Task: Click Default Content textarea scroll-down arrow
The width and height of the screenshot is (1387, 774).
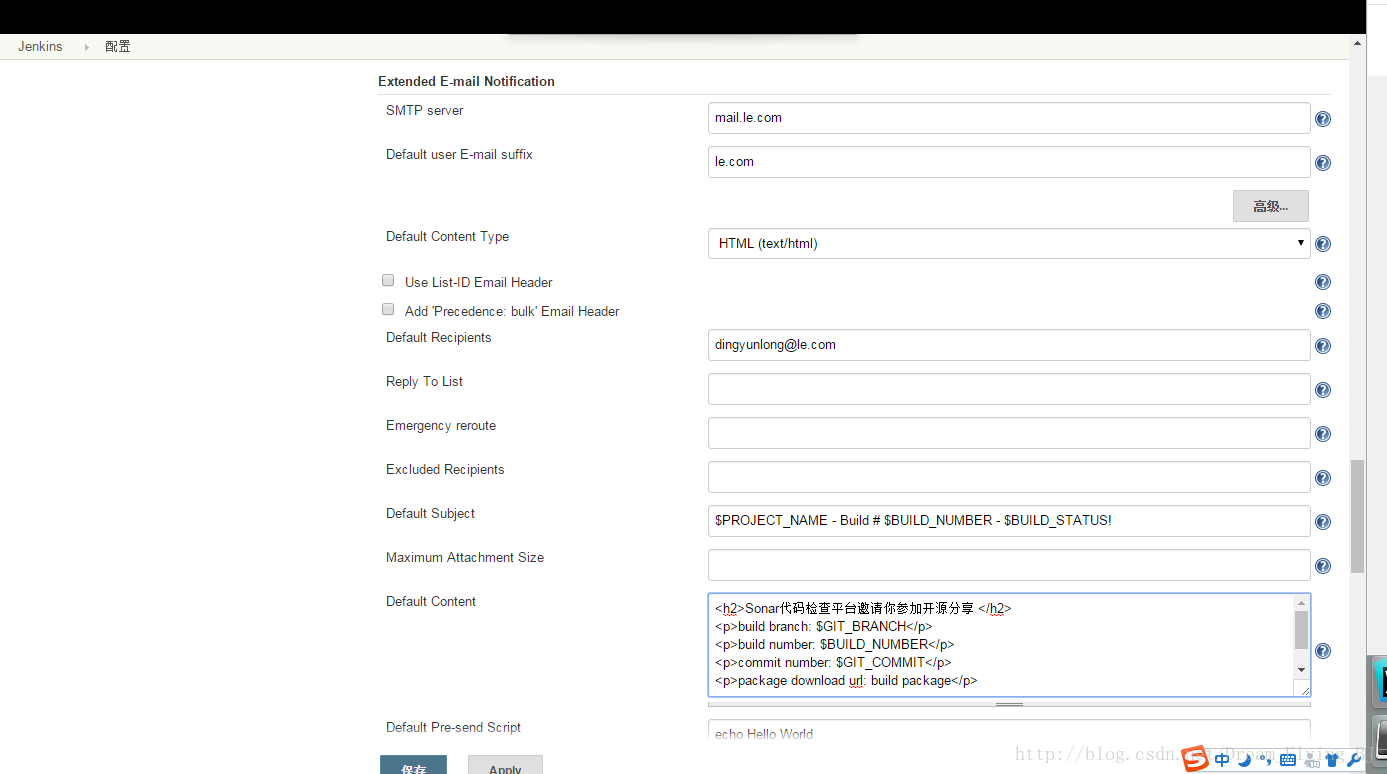Action: point(1301,669)
